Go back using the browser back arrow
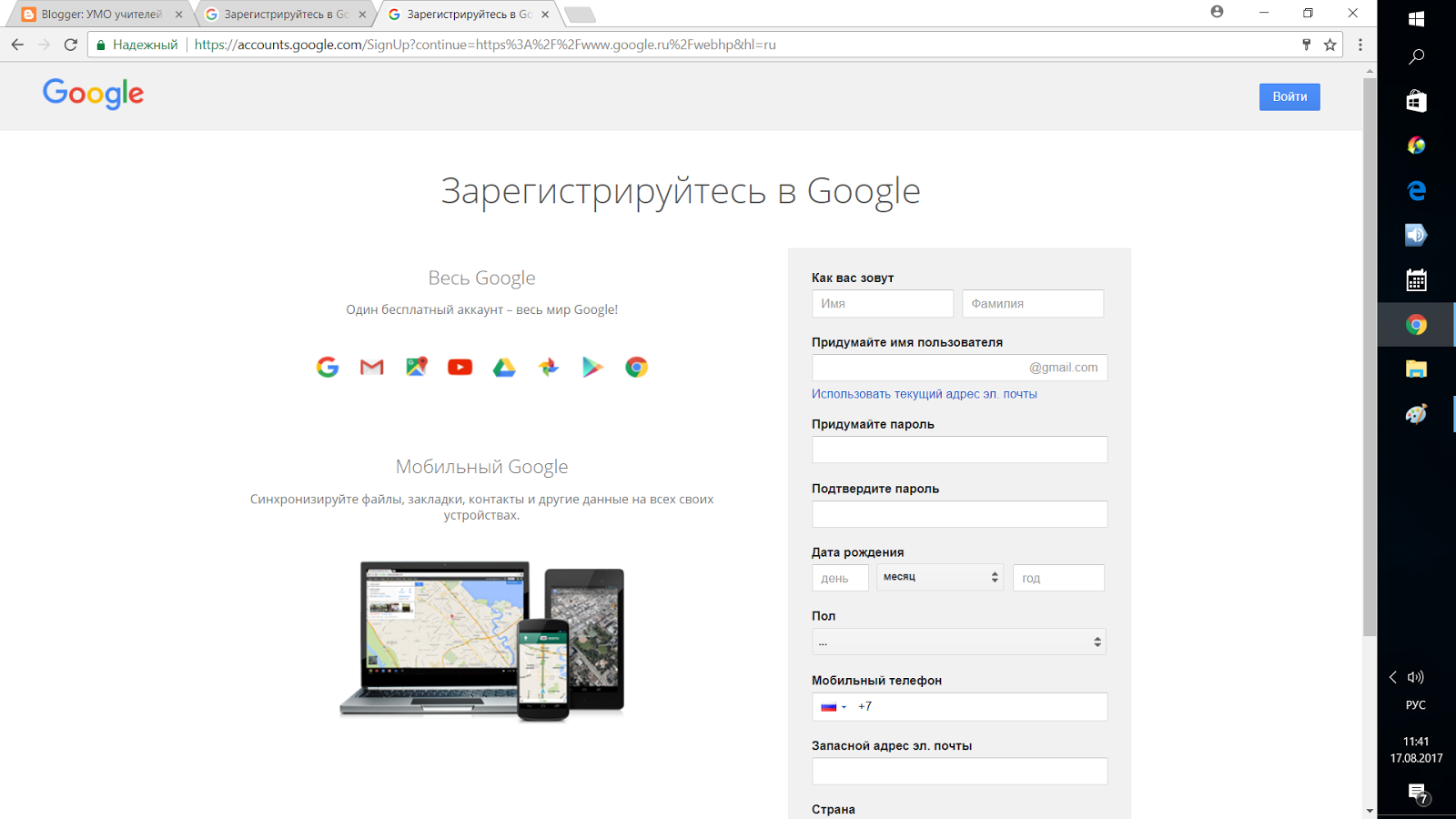Viewport: 1456px width, 819px height. pos(17,45)
